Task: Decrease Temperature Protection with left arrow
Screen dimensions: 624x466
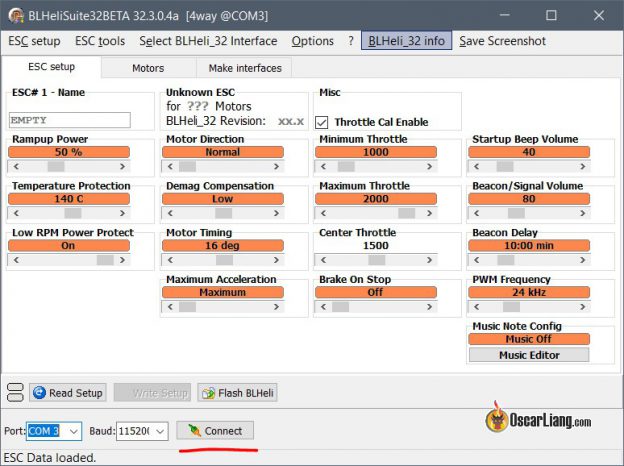Action: [16, 213]
